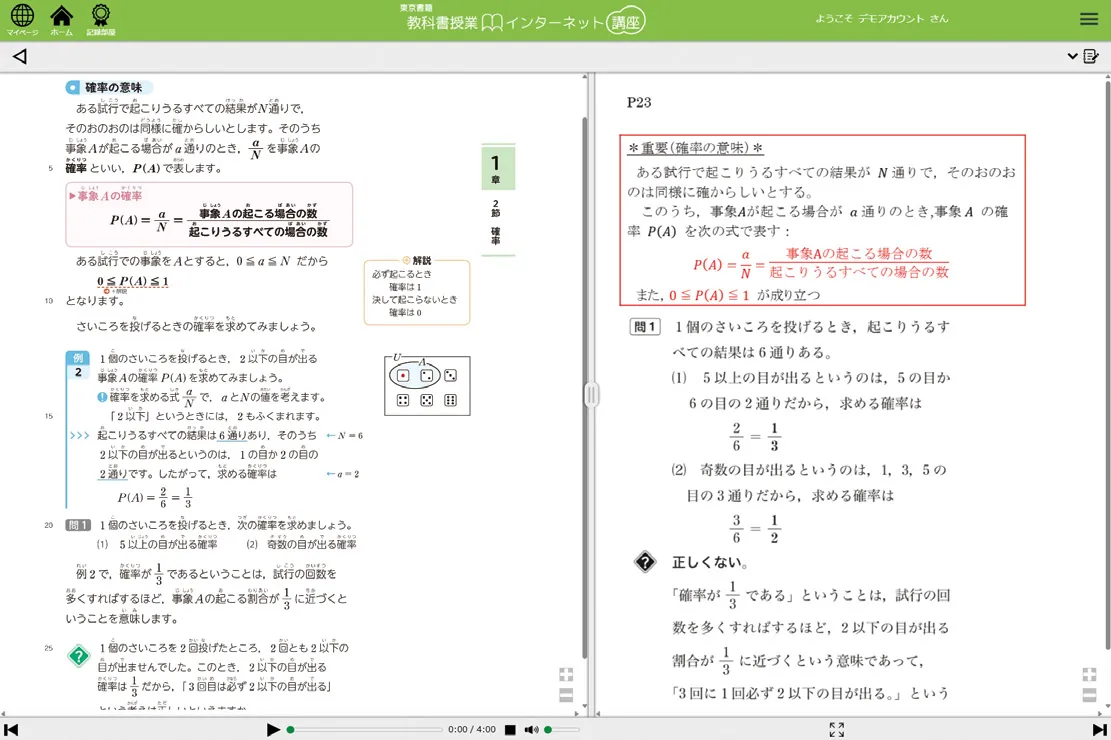The height and width of the screenshot is (740, 1111).
Task: Click 0≦P(A)≦1 underlined formula
Action: [132, 281]
